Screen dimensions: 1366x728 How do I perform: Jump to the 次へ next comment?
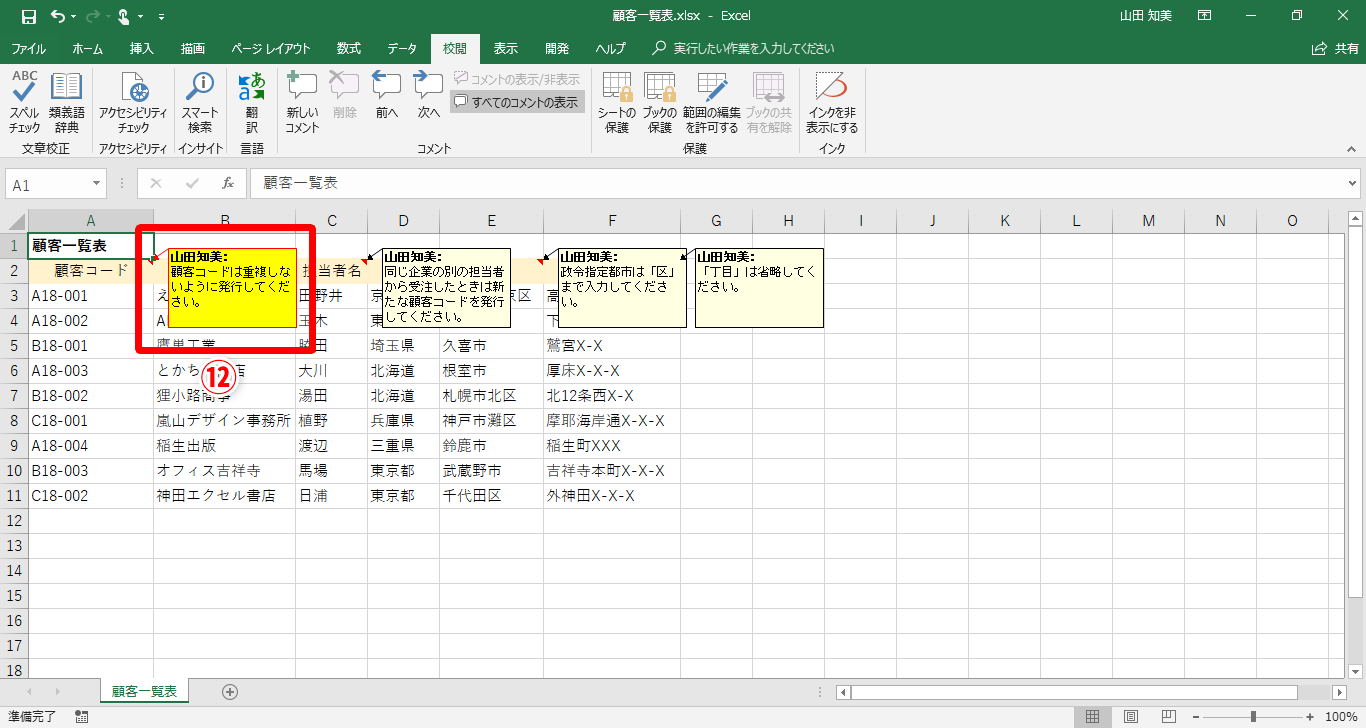pyautogui.click(x=429, y=96)
